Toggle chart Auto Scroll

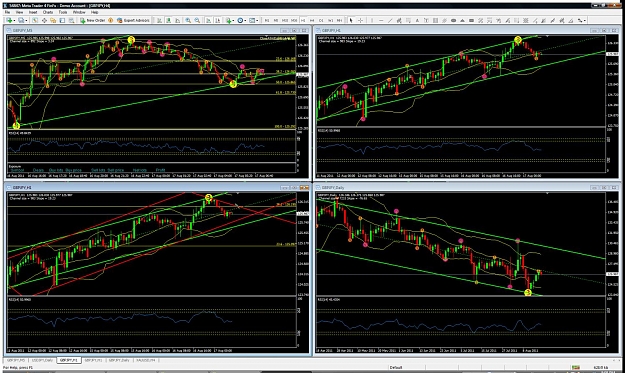point(208,20)
